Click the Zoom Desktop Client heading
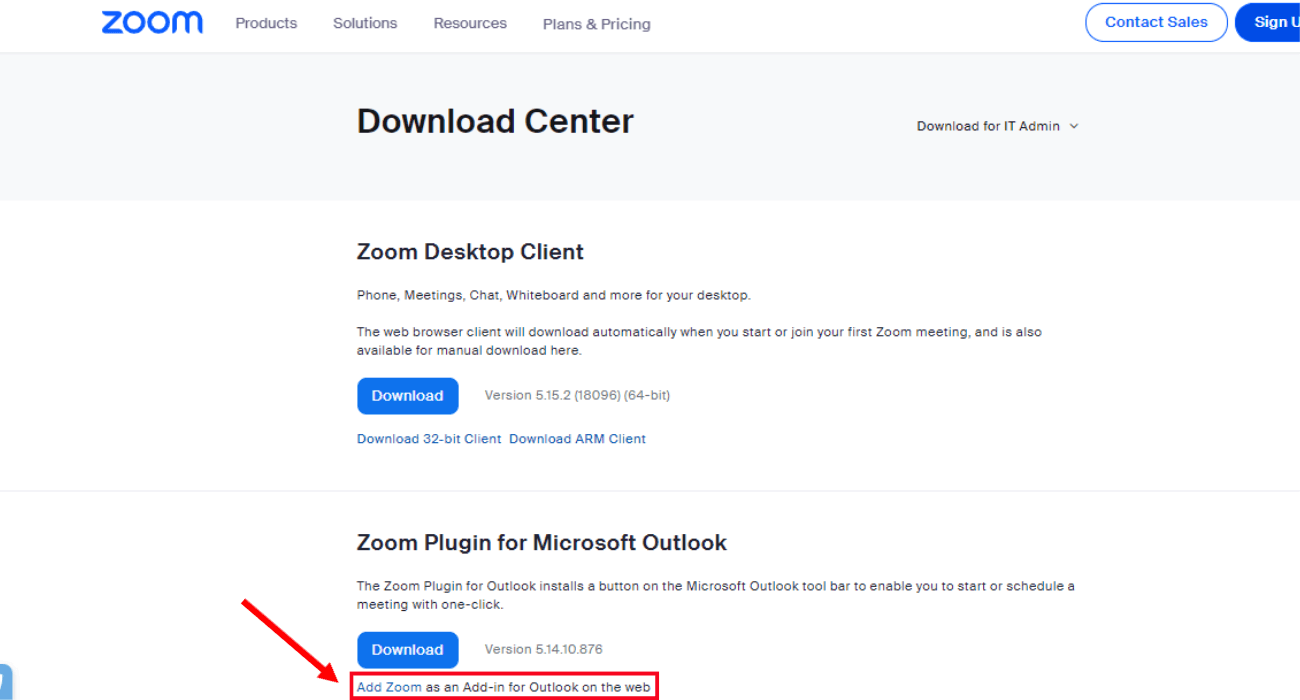The image size is (1300, 700). (x=470, y=252)
